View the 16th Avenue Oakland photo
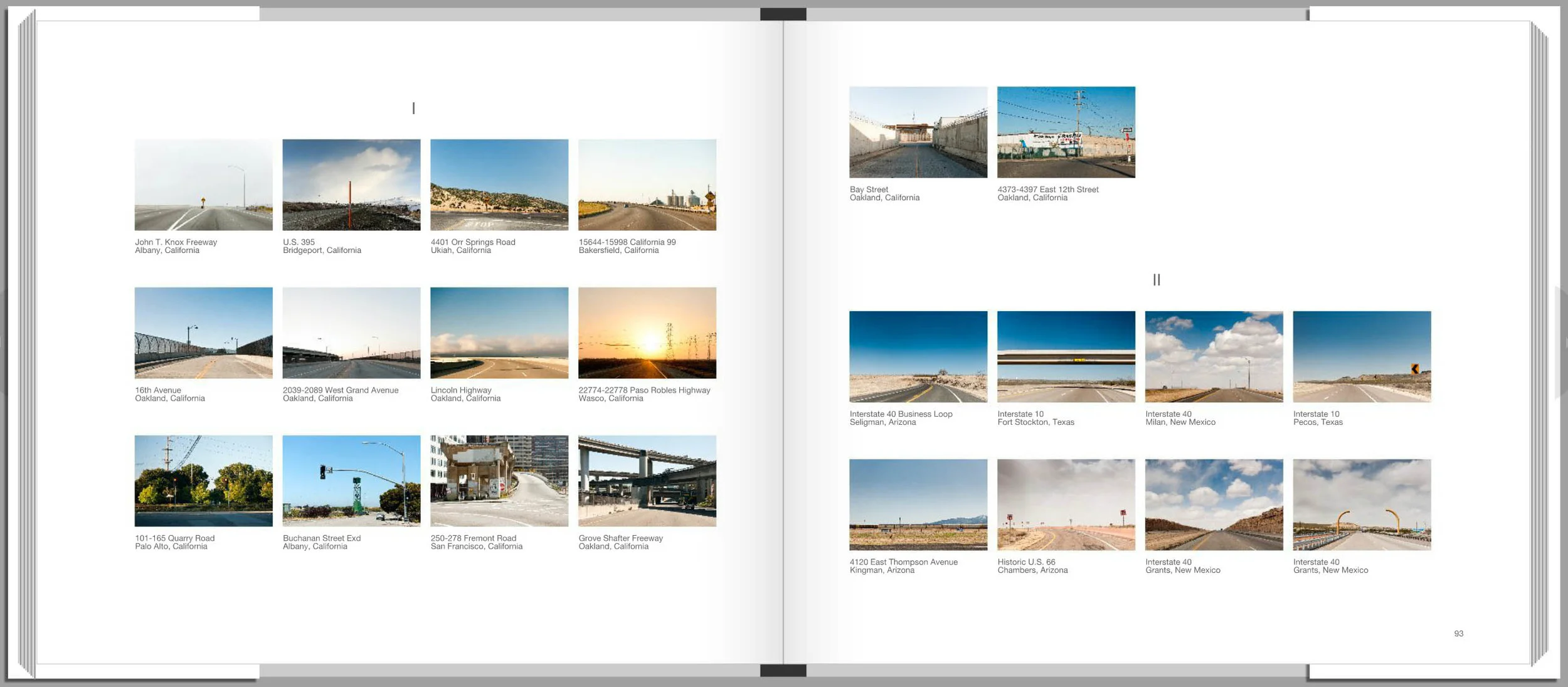Screen dimensions: 1568x687 203,333
